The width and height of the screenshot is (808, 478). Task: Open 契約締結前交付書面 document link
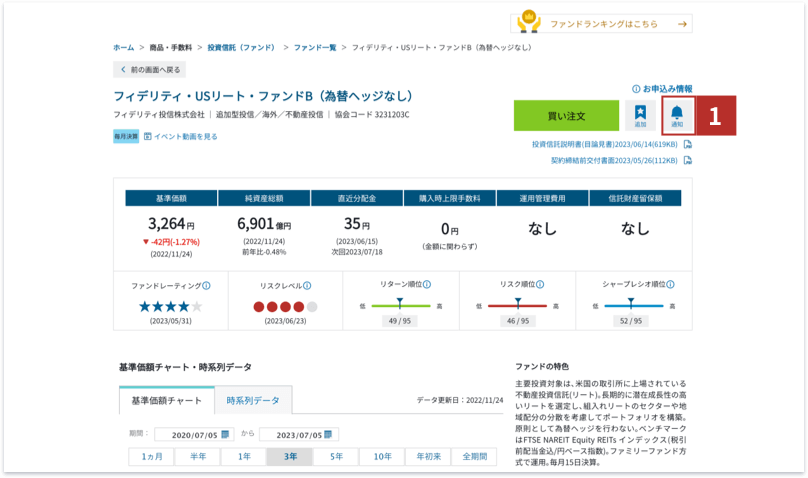[x=614, y=161]
